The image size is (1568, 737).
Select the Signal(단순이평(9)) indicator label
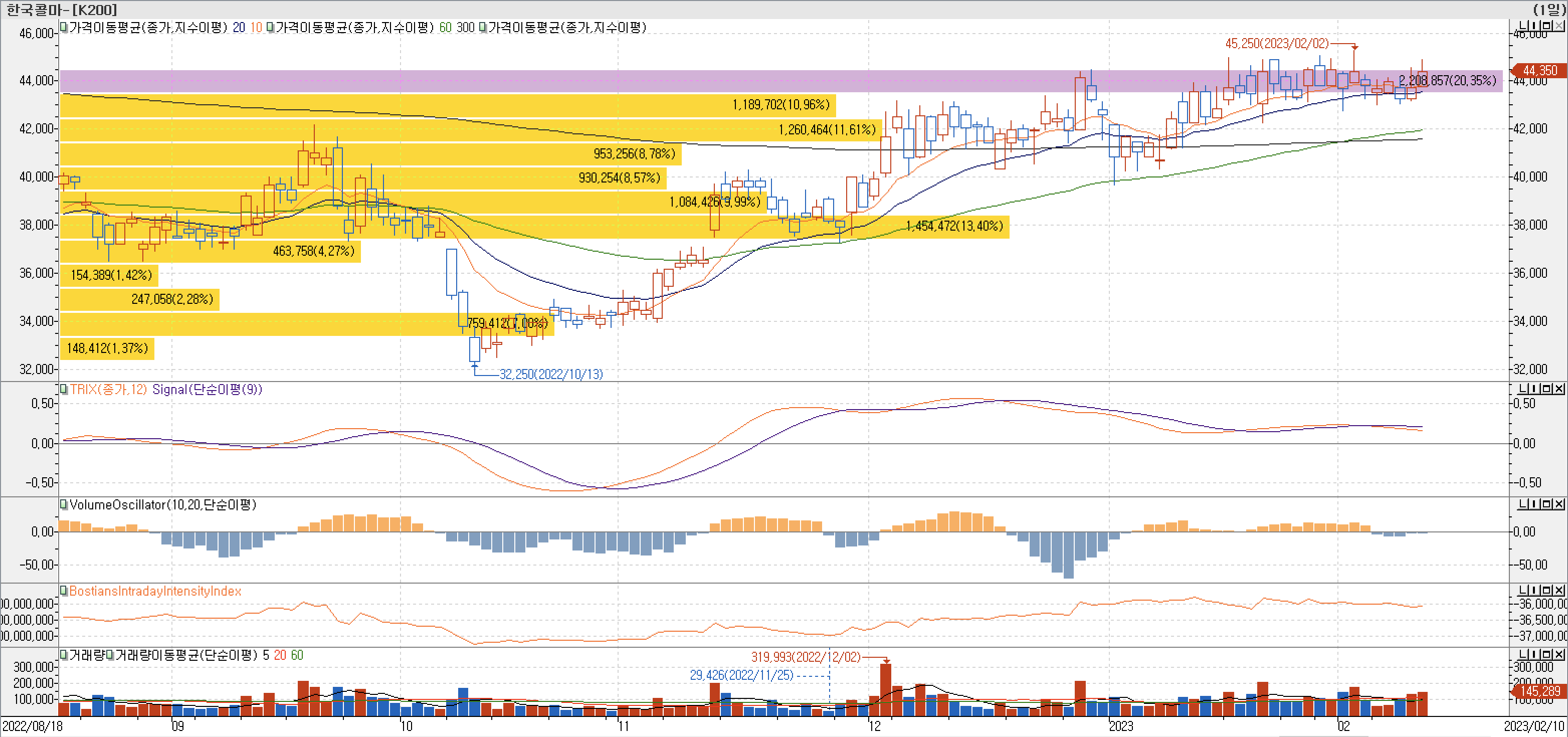point(207,390)
